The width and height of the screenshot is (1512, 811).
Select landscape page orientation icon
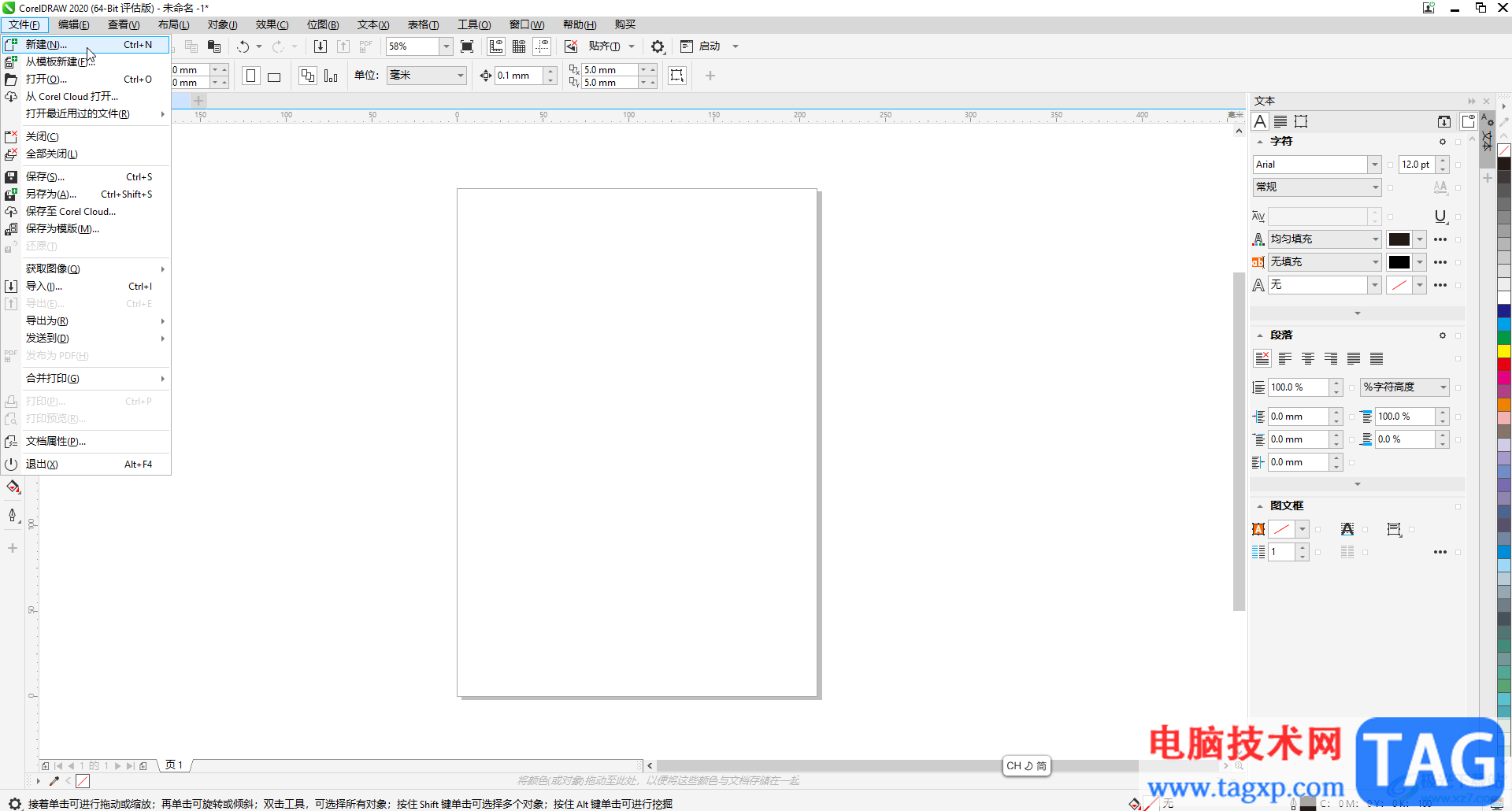tap(274, 76)
